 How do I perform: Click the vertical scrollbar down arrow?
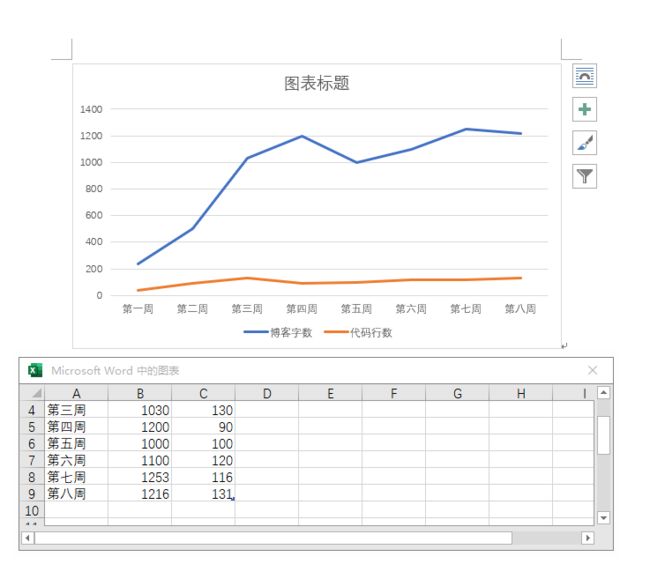click(x=604, y=518)
